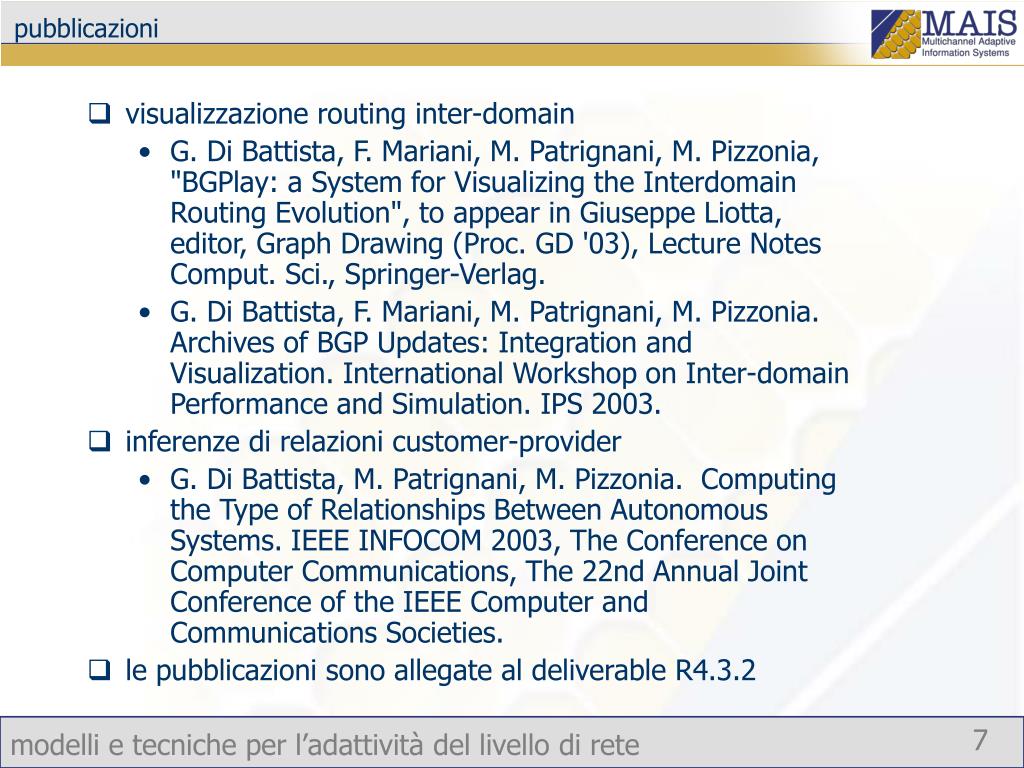Select the line 'le pubblicazioni sono allegate al deliverable R4.3.2'
Viewport: 1024px width, 768px height.
tap(441, 670)
